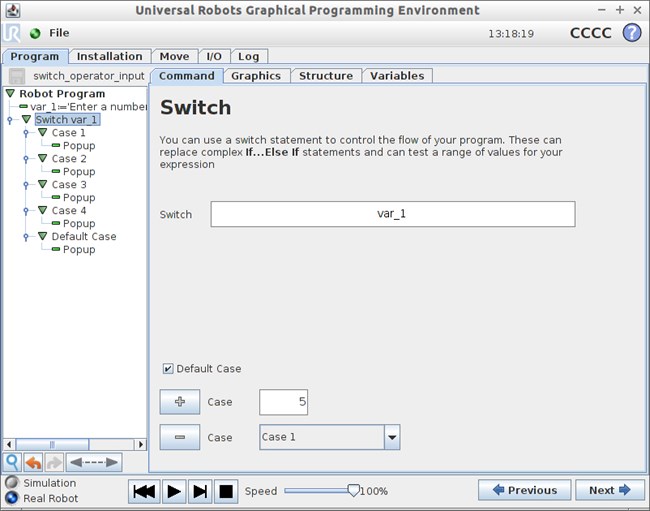Click the save disk icon
This screenshot has height=511, width=650.
click(x=17, y=76)
